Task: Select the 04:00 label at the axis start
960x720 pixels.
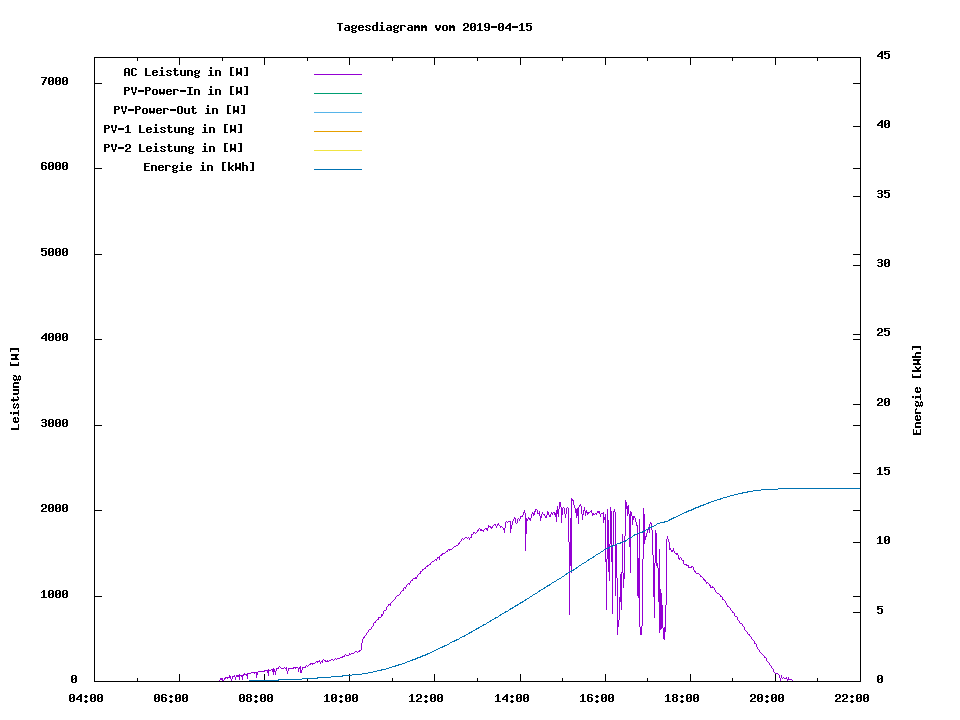Action: pyautogui.click(x=86, y=698)
